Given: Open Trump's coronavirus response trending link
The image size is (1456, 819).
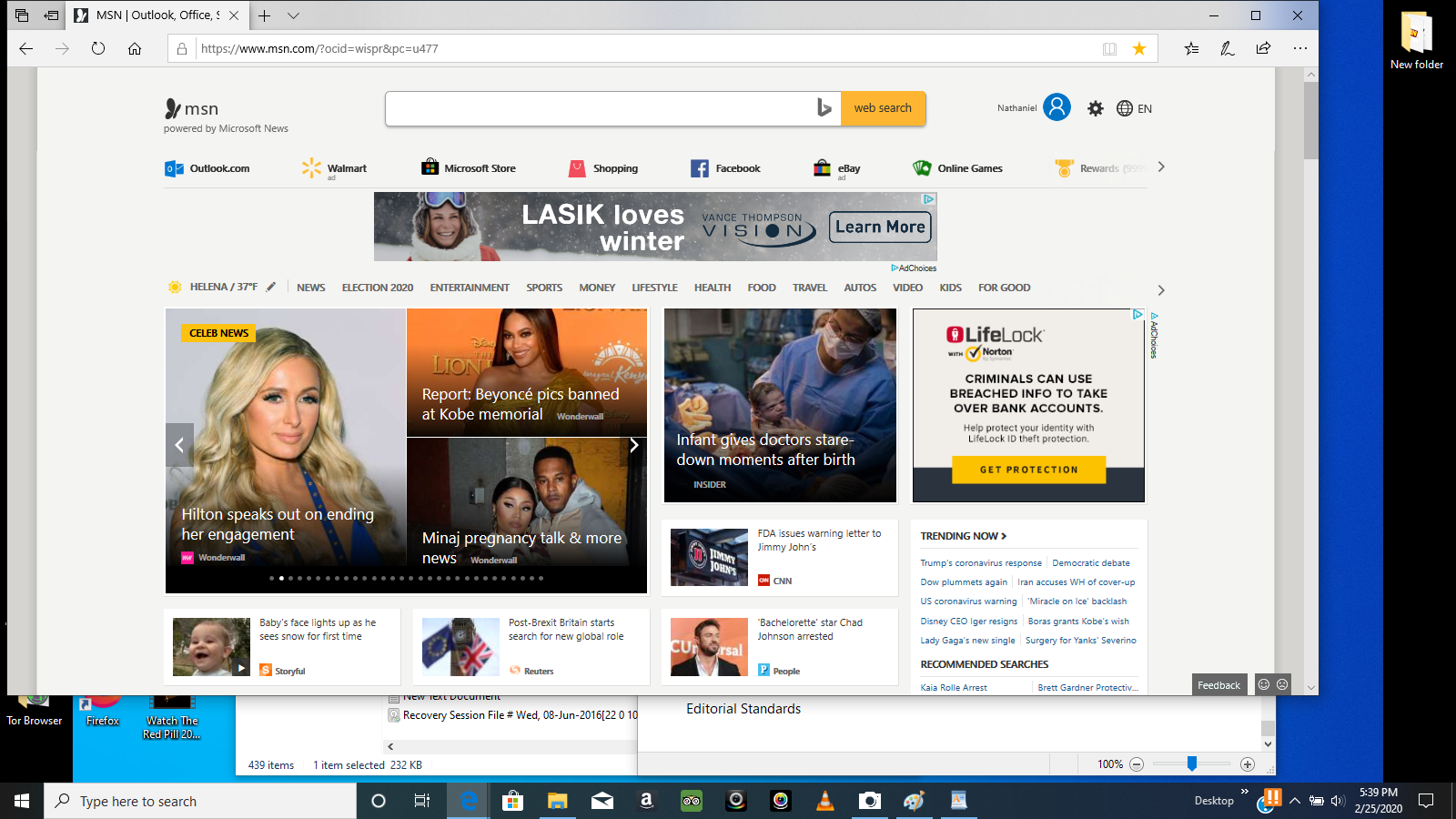Looking at the screenshot, I should pos(981,563).
